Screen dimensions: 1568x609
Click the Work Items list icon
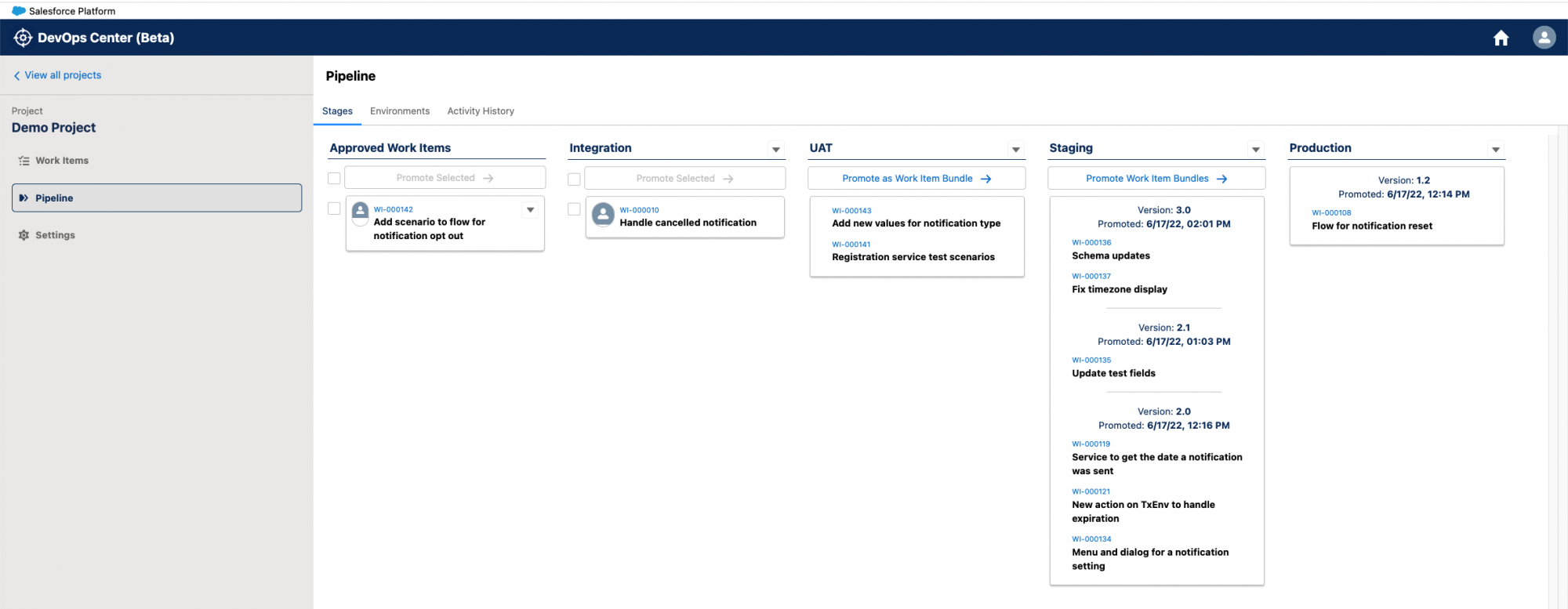point(24,161)
